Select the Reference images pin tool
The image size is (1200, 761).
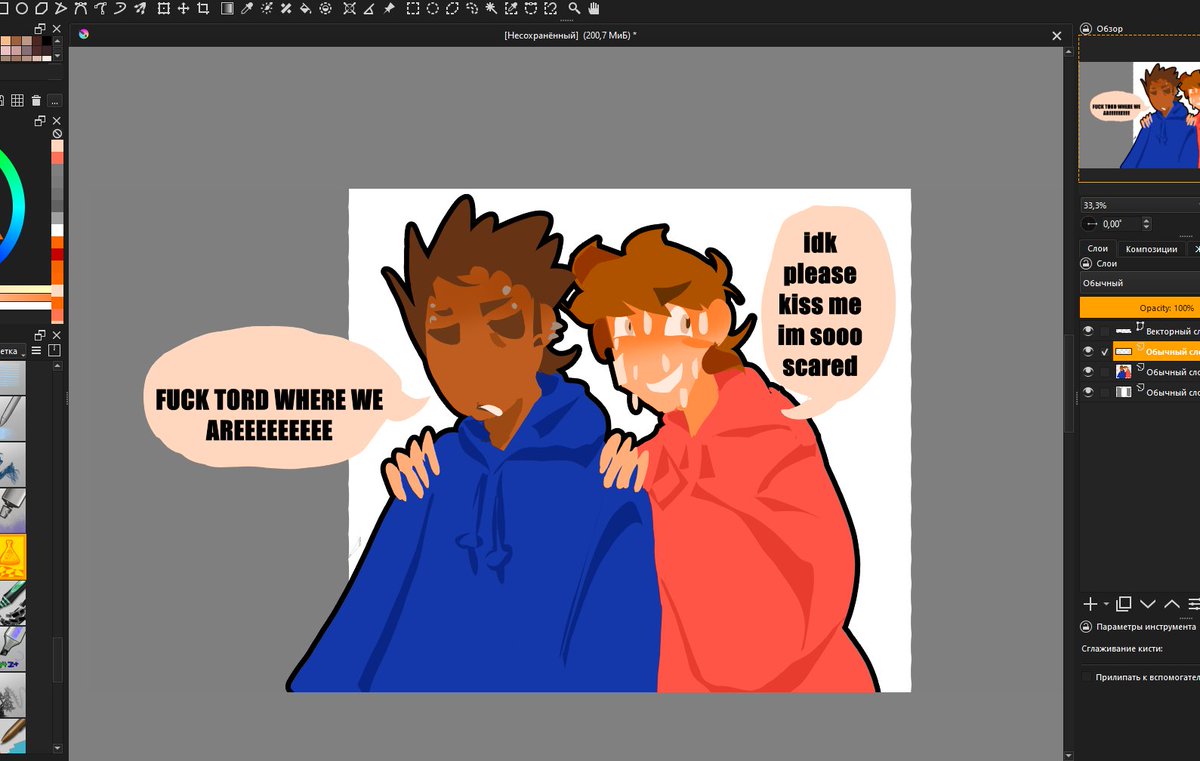click(x=388, y=8)
